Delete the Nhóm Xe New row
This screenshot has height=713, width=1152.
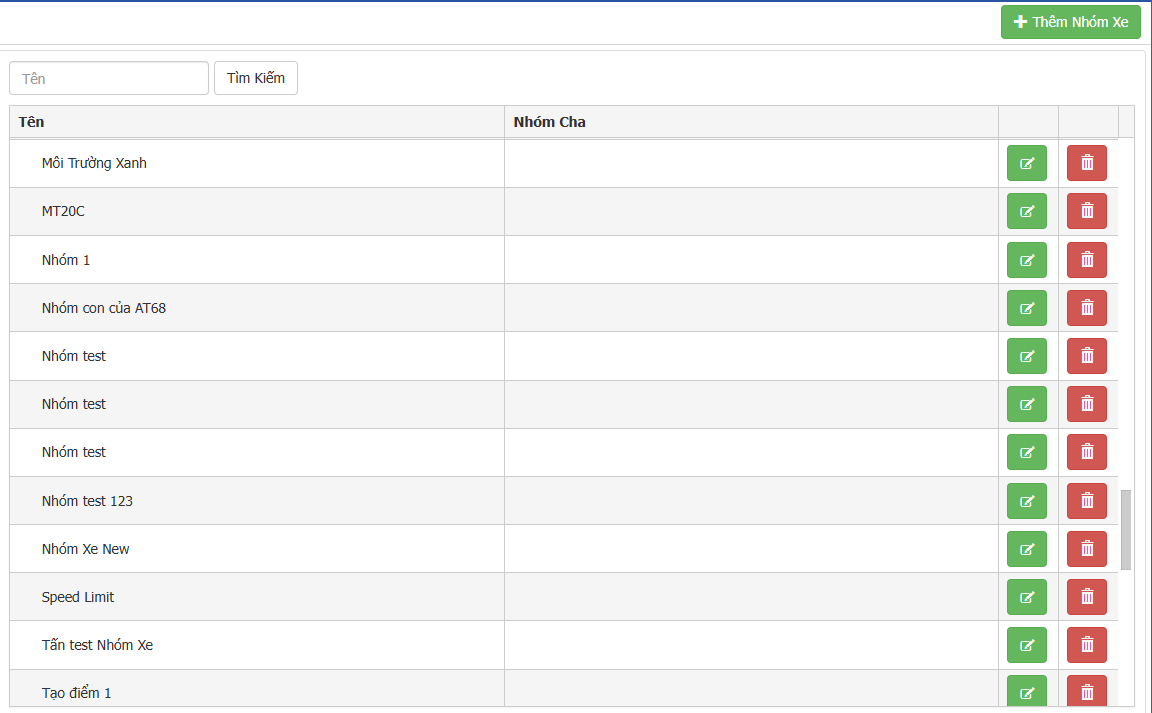click(x=1086, y=549)
